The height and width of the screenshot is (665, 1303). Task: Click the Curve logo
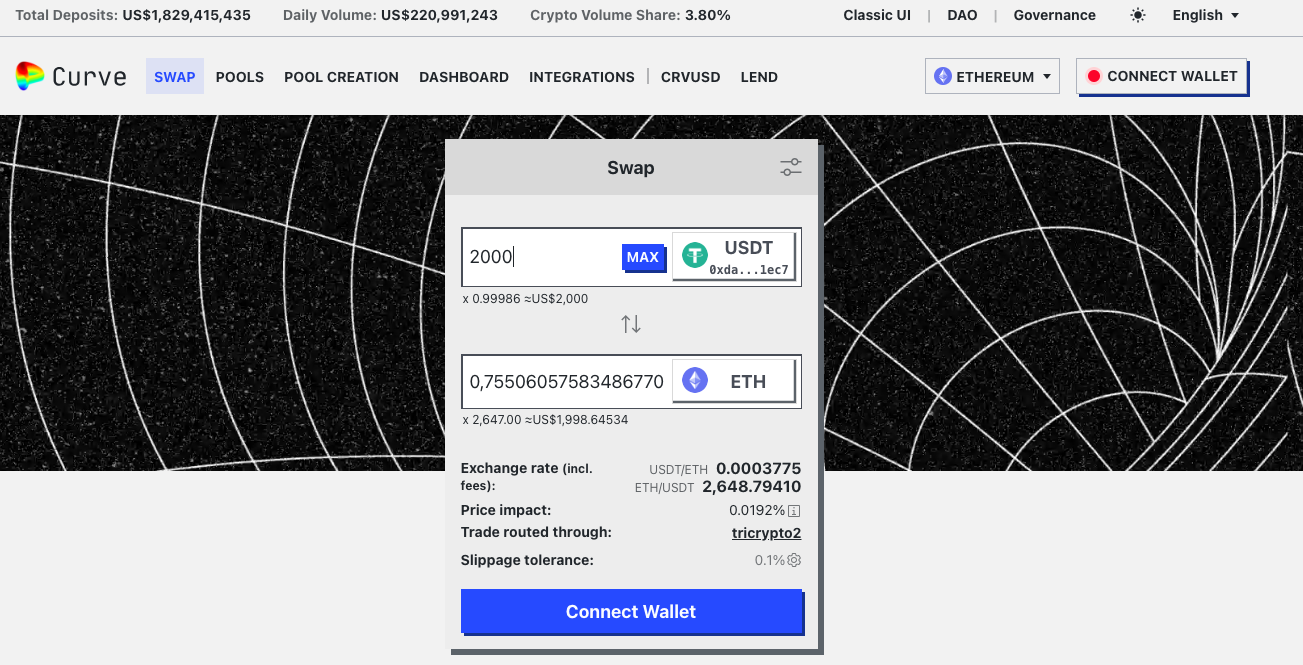pos(71,76)
